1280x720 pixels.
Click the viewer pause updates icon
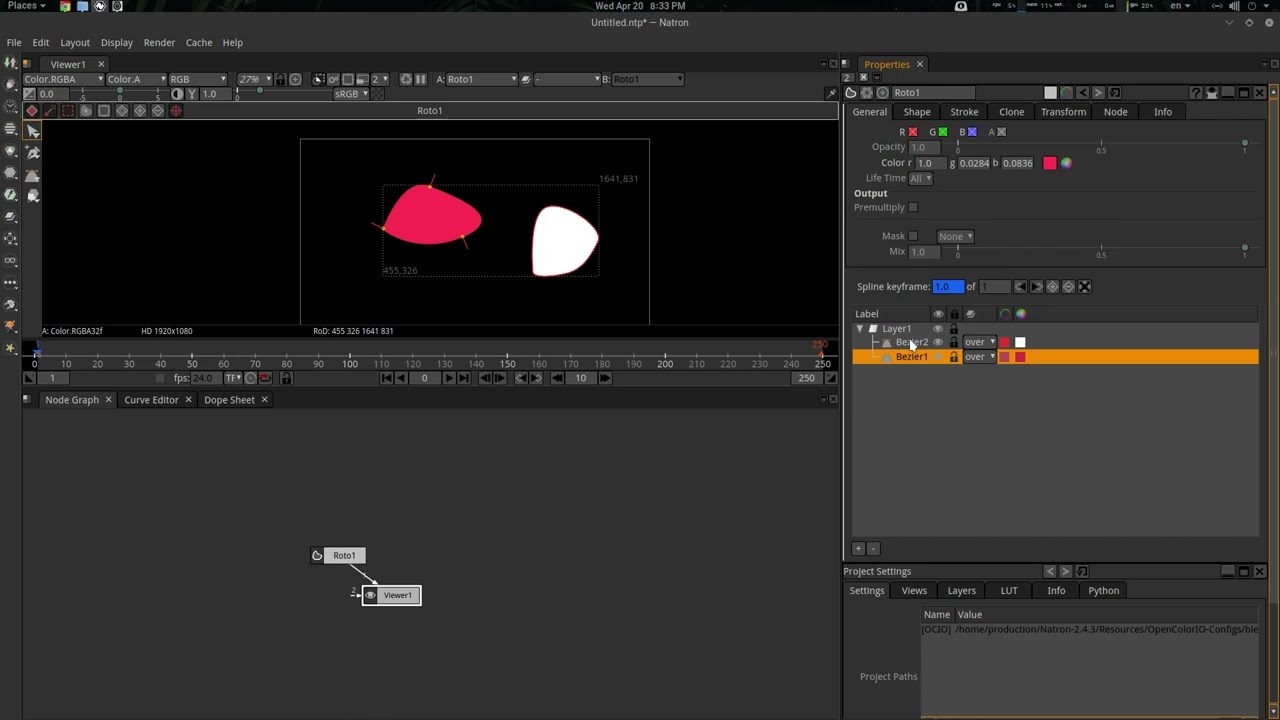[421, 79]
